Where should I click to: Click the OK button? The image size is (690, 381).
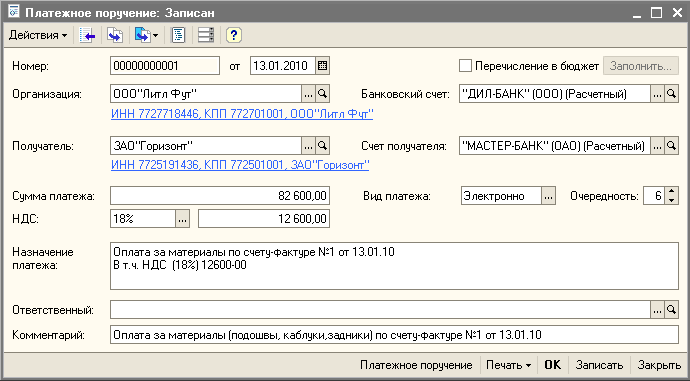click(x=553, y=365)
